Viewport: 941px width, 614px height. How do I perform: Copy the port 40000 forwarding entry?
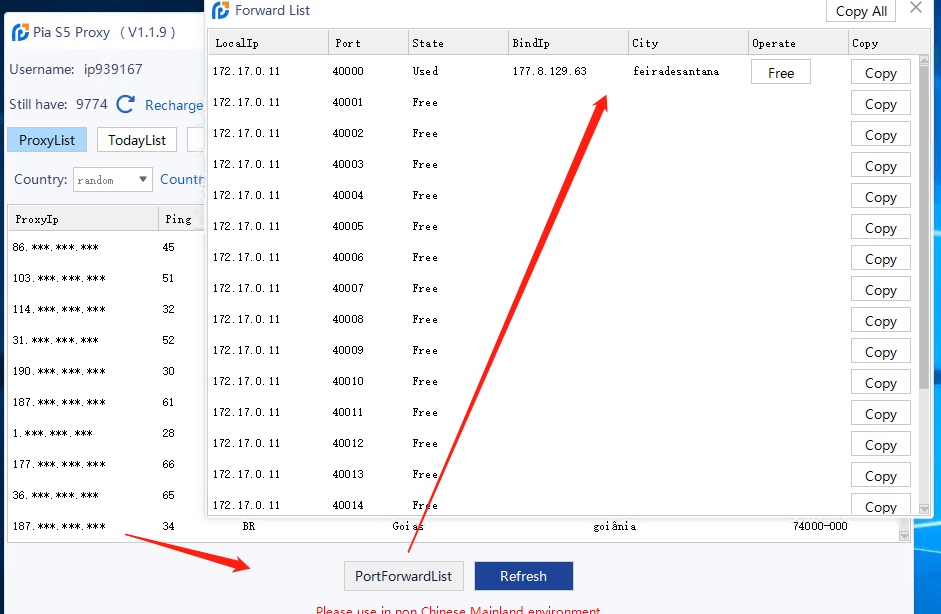[x=880, y=71]
